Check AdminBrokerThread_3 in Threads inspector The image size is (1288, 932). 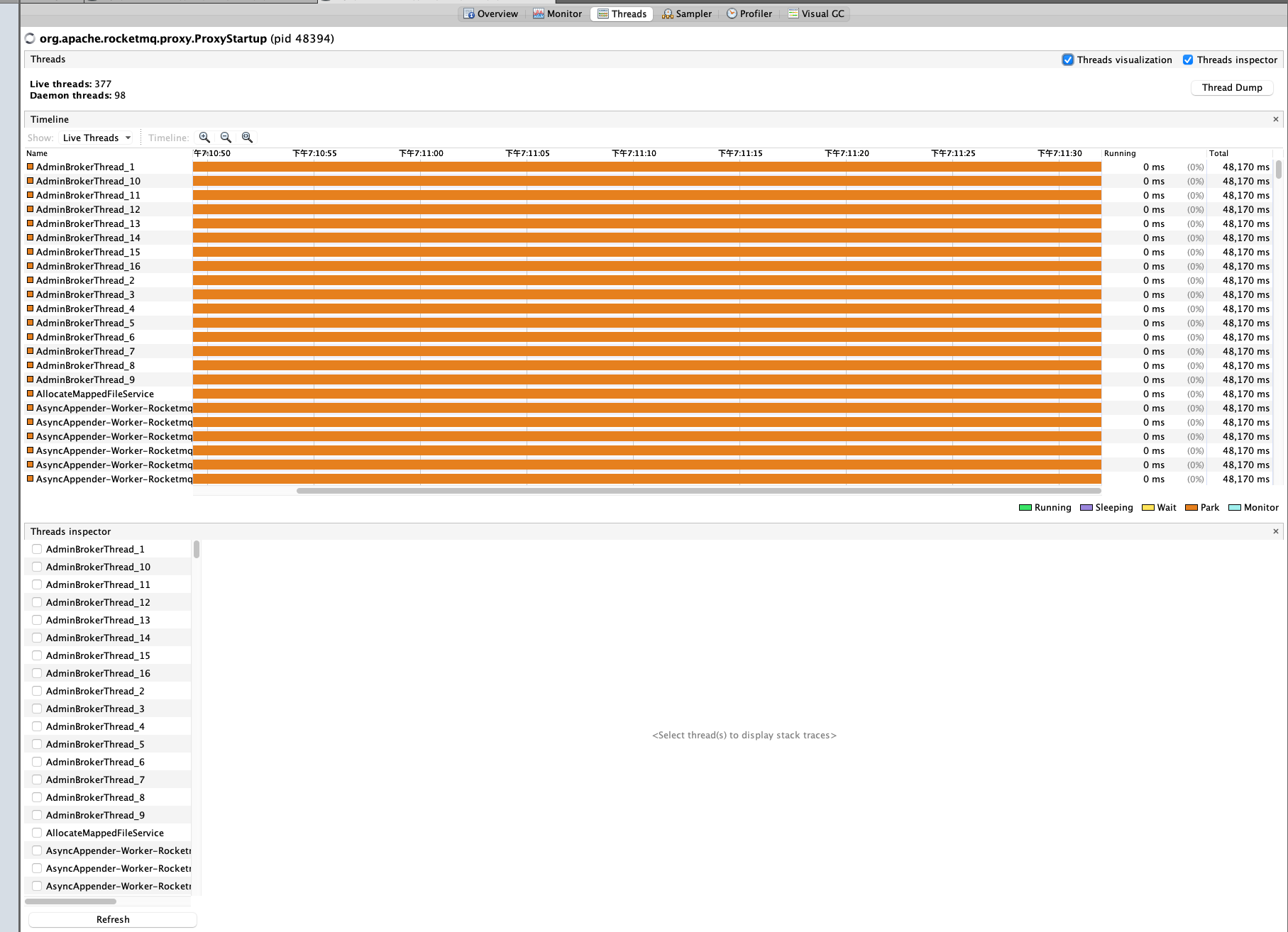click(x=37, y=709)
